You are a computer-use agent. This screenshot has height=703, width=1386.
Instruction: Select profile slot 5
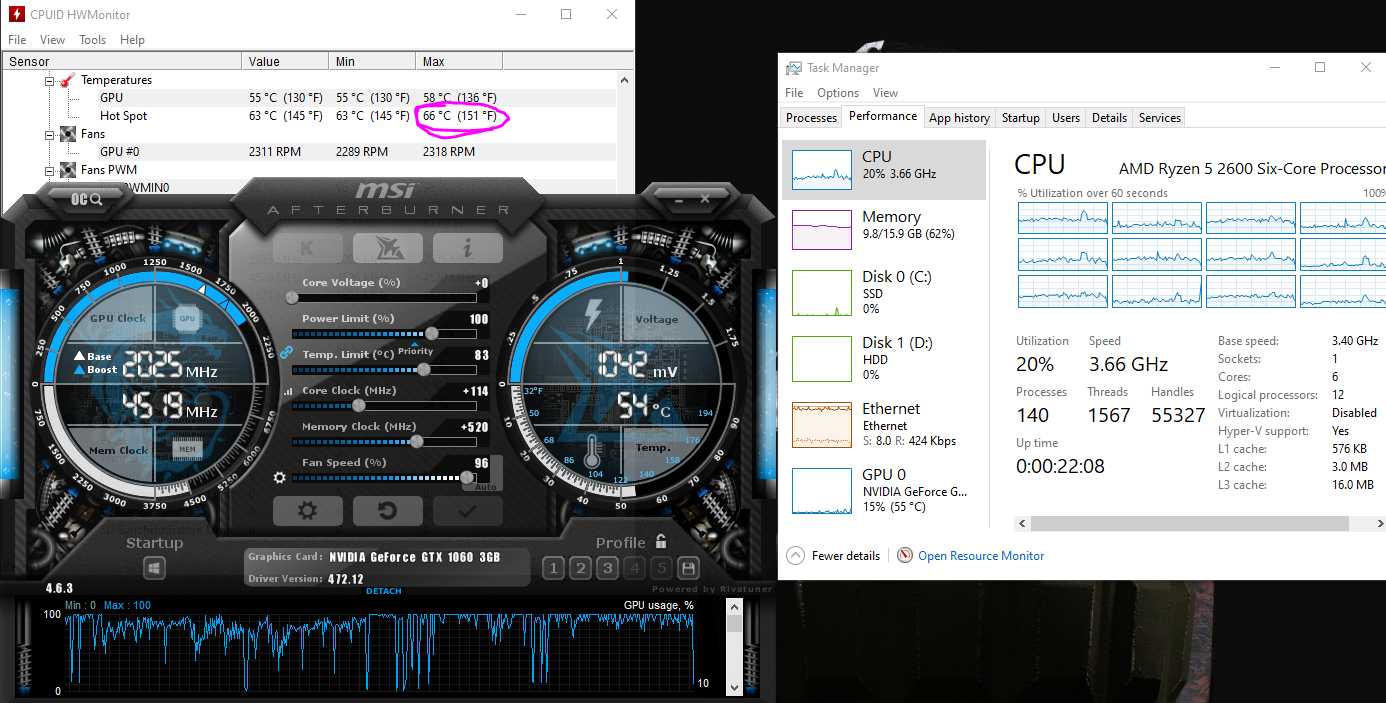pos(661,568)
